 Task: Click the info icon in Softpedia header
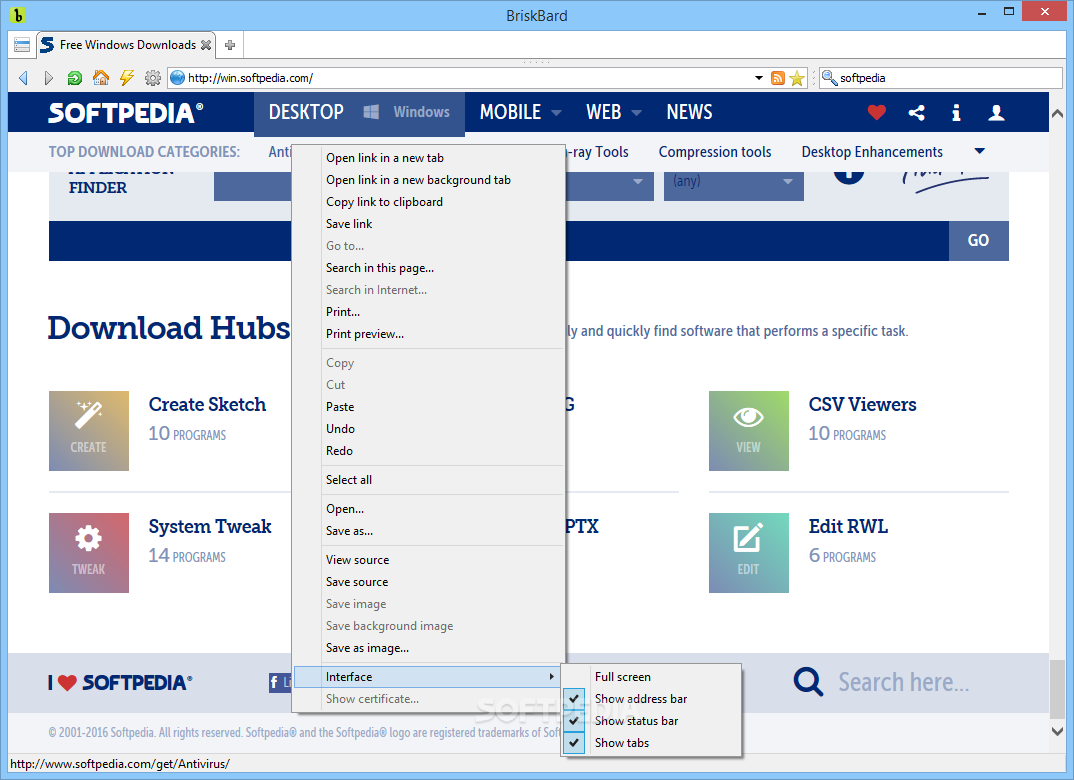click(x=956, y=112)
